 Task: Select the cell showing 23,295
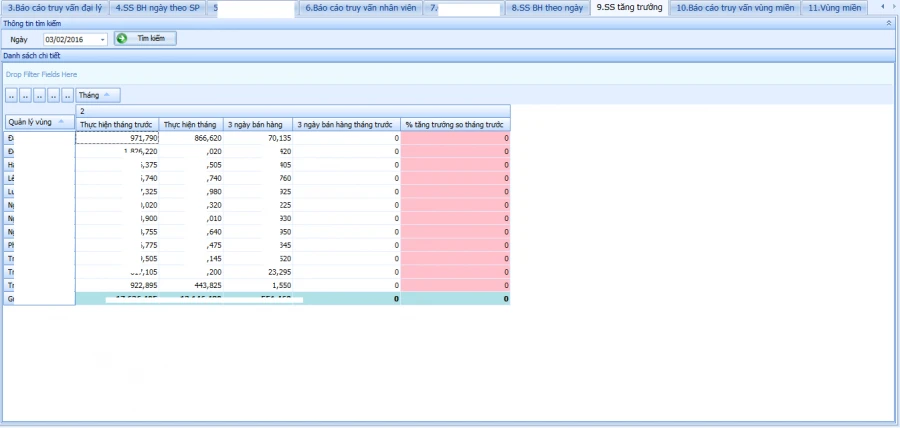(x=258, y=272)
